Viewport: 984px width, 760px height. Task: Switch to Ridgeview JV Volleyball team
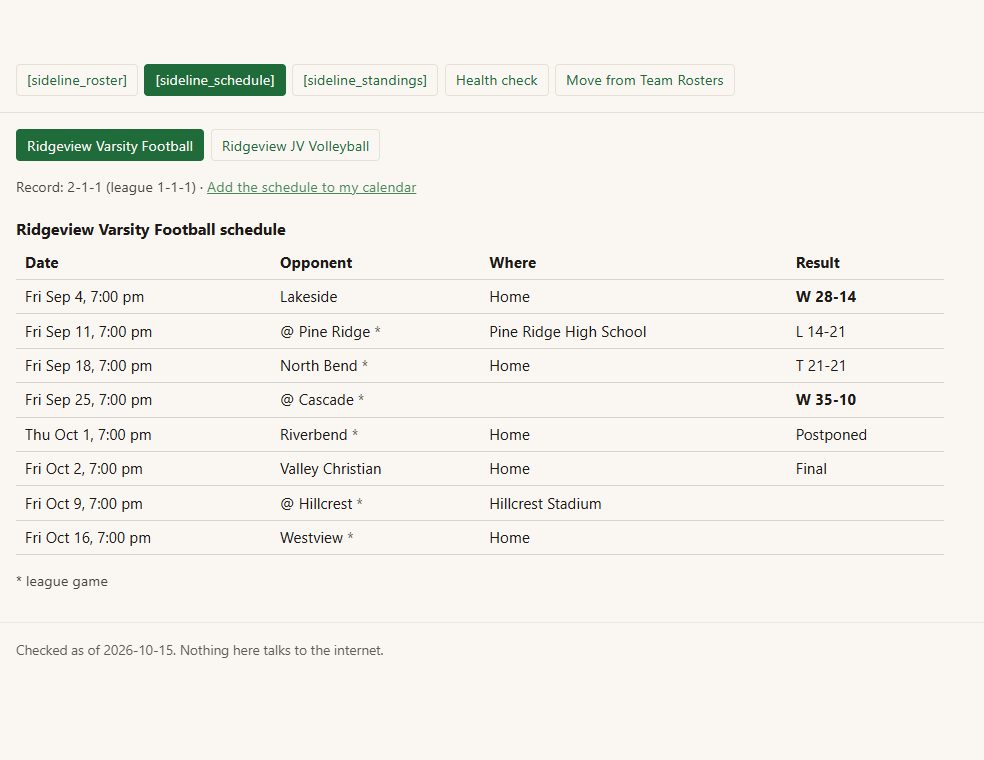(295, 146)
